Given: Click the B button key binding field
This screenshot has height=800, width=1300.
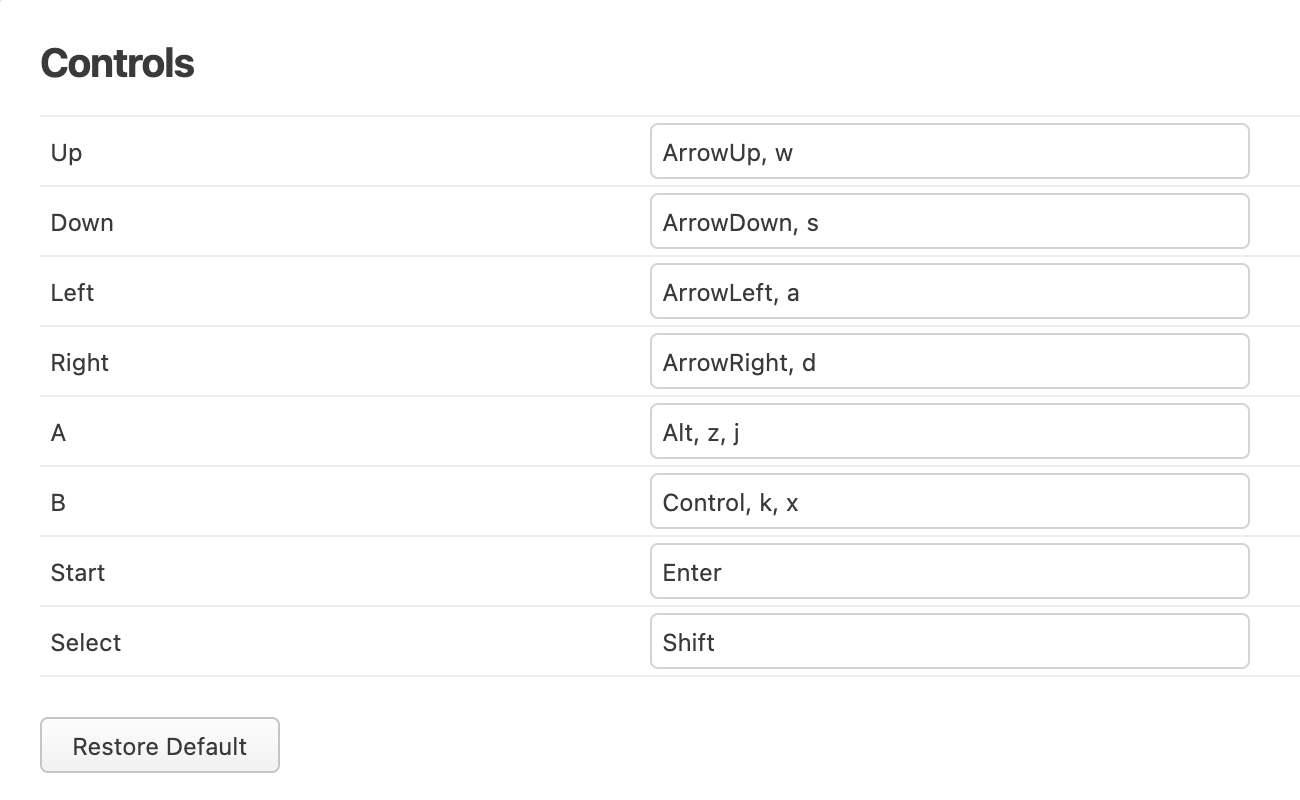Looking at the screenshot, I should (949, 502).
